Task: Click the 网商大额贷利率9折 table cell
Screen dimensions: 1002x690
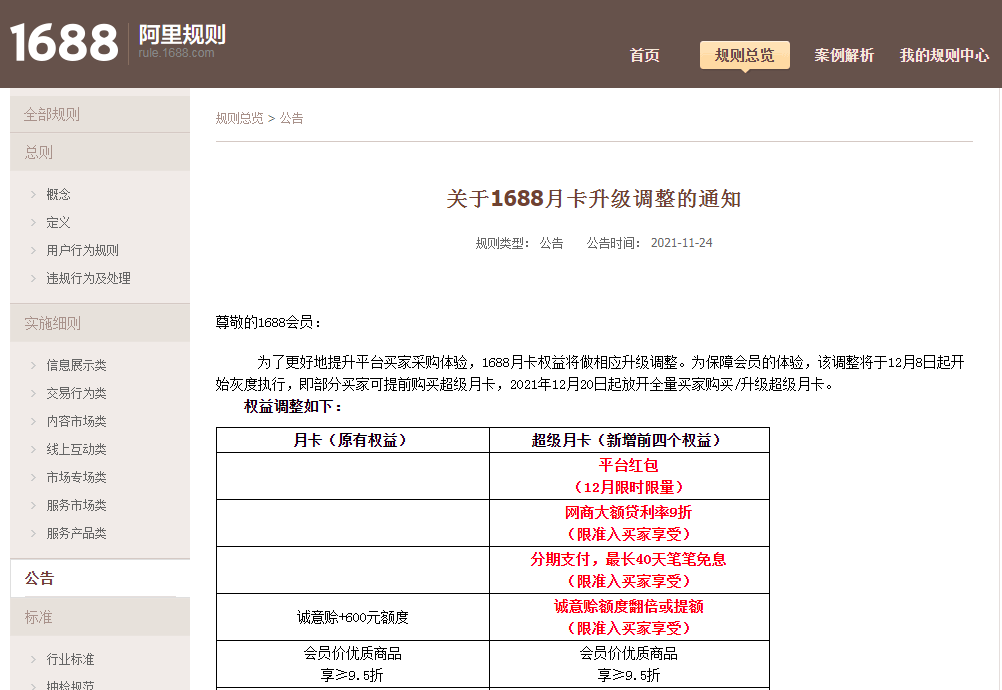Action: point(629,523)
